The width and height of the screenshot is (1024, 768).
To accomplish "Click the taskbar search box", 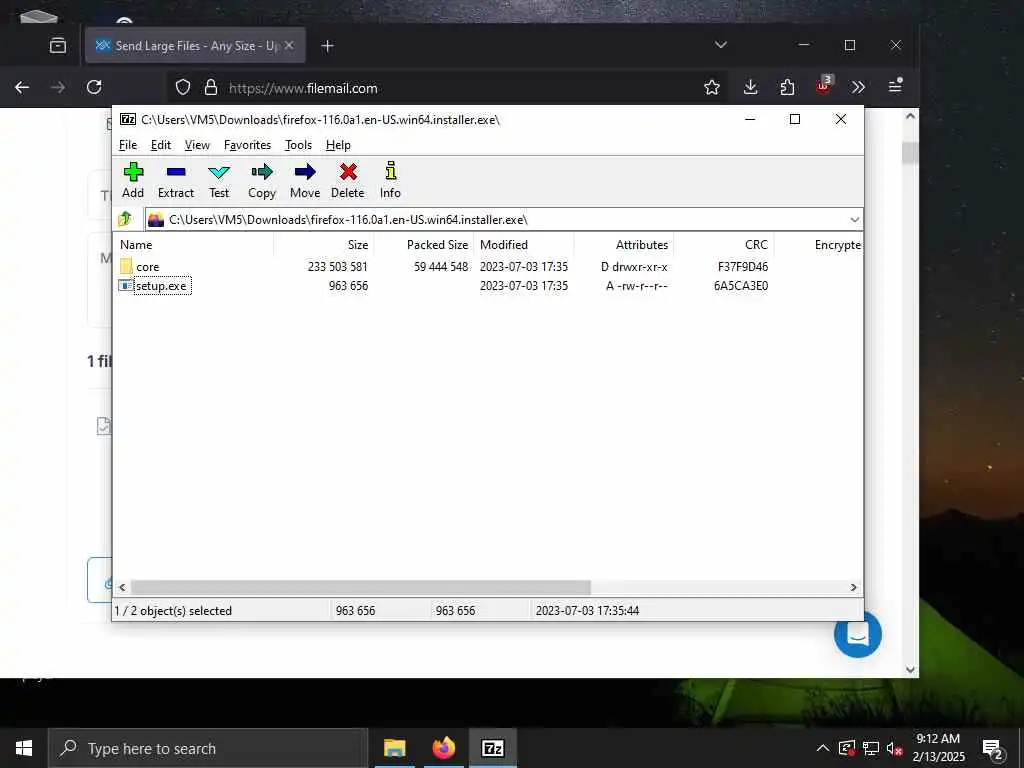I will click(x=208, y=748).
